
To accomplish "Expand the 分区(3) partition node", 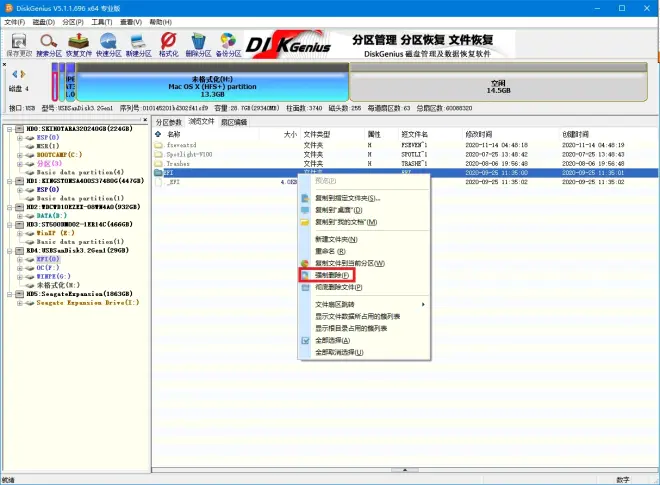I will click(19, 164).
